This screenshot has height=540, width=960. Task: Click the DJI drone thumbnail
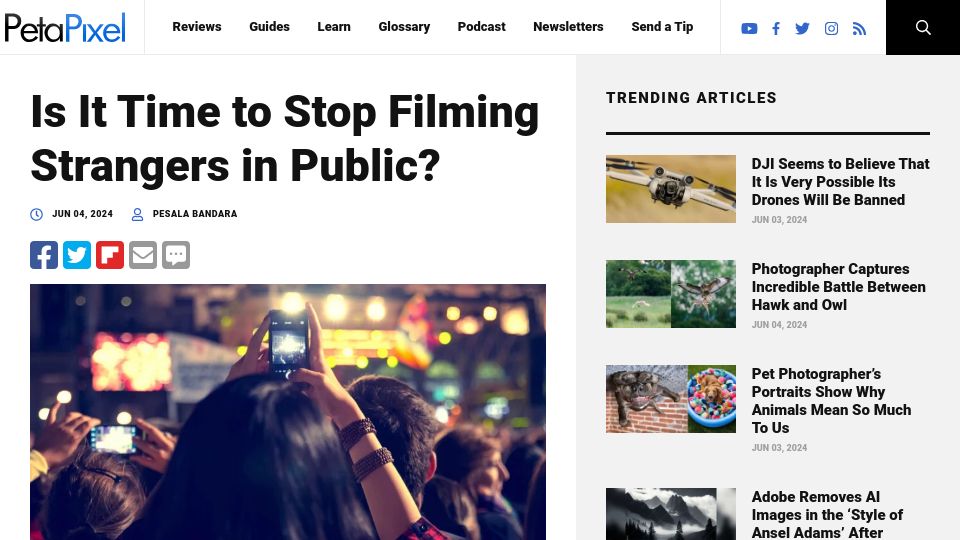pyautogui.click(x=671, y=189)
